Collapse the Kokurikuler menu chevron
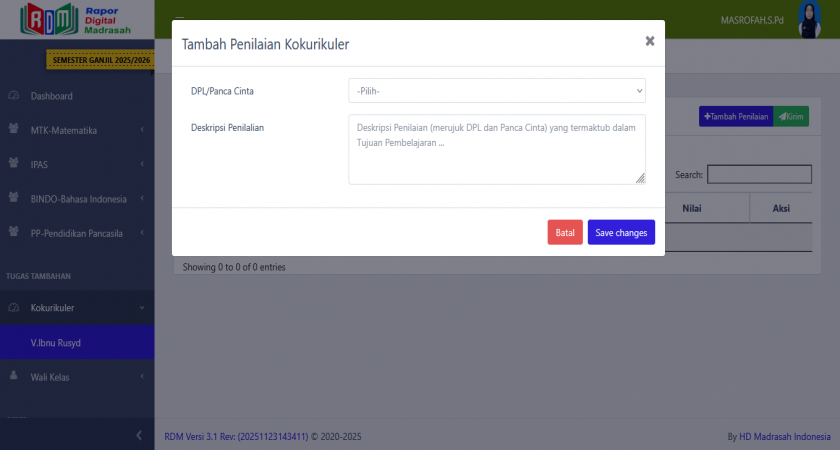840x450 pixels. 142,308
